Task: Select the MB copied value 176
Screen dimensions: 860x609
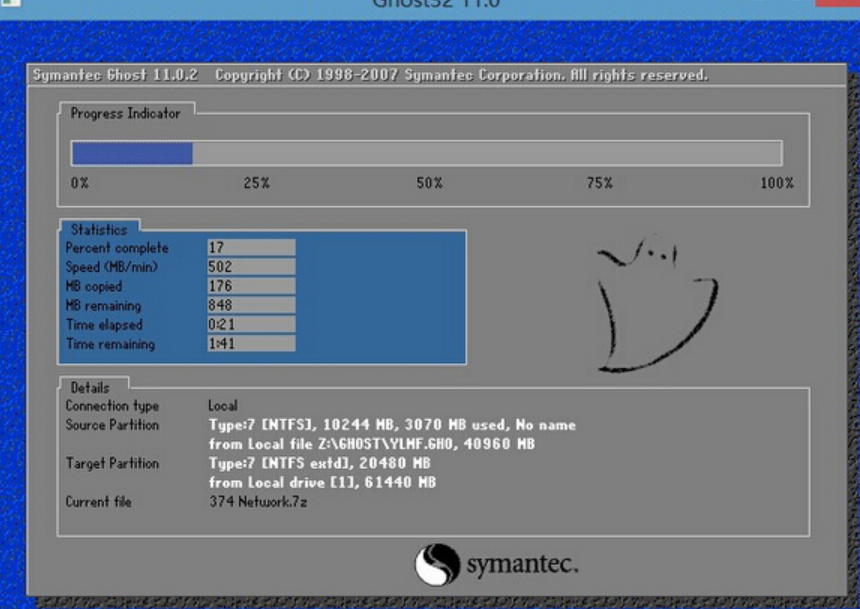Action: click(251, 286)
